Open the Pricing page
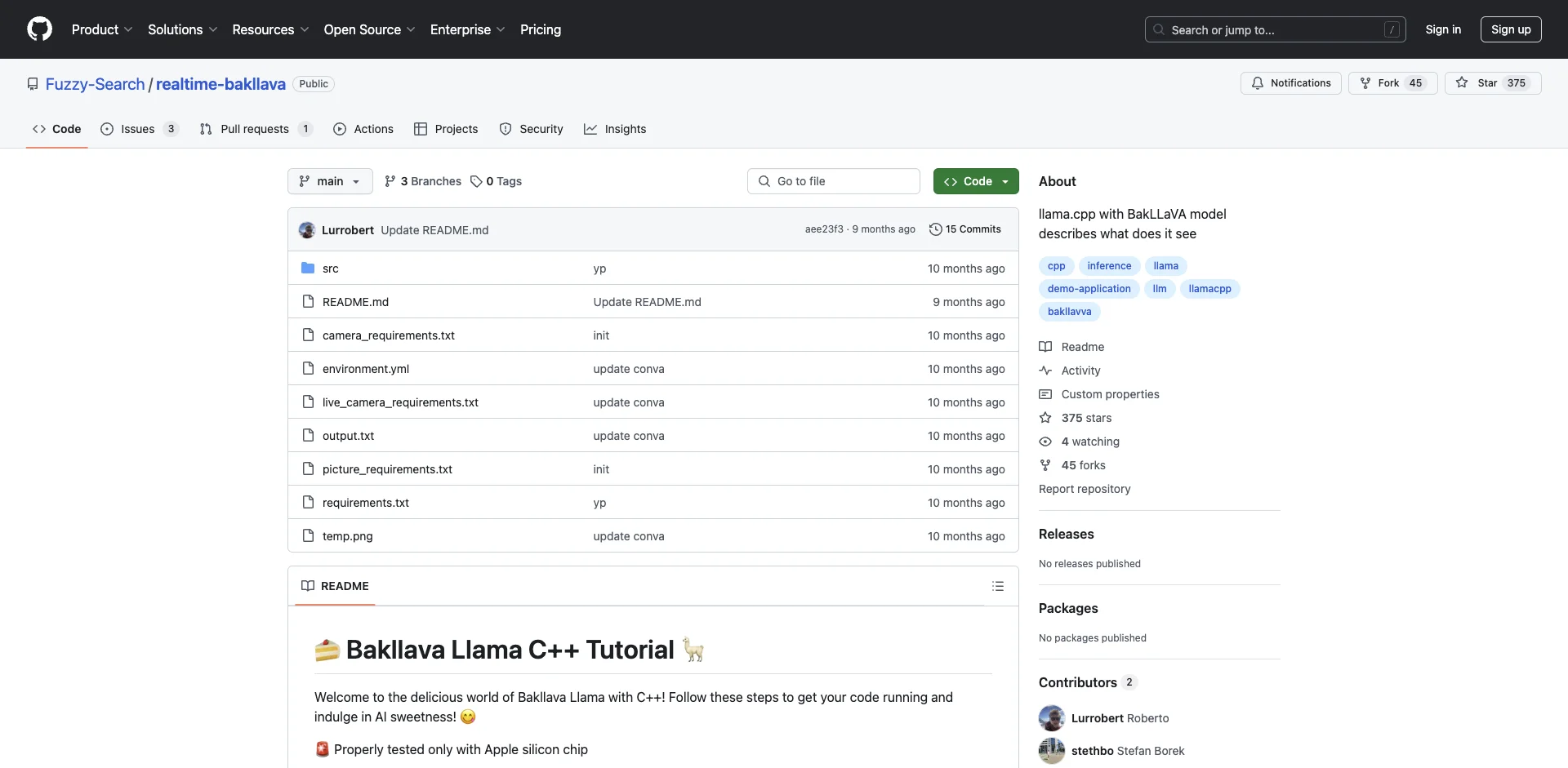 coord(541,29)
